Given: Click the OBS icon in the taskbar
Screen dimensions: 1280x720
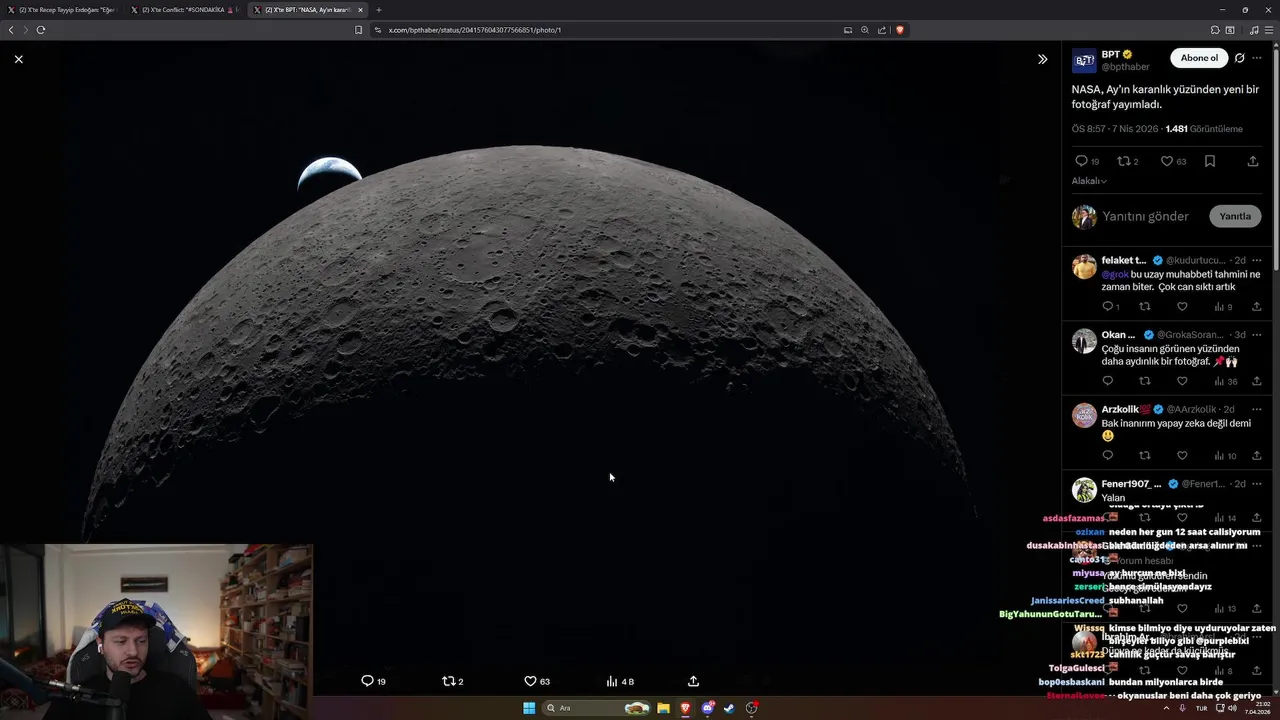Looking at the screenshot, I should point(751,708).
